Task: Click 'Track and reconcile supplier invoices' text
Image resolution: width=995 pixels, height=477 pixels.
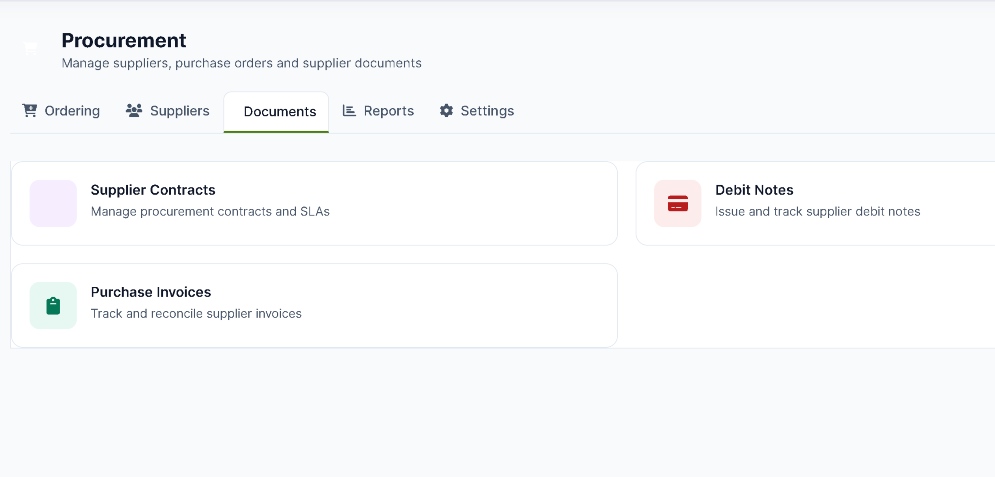Action: [196, 313]
